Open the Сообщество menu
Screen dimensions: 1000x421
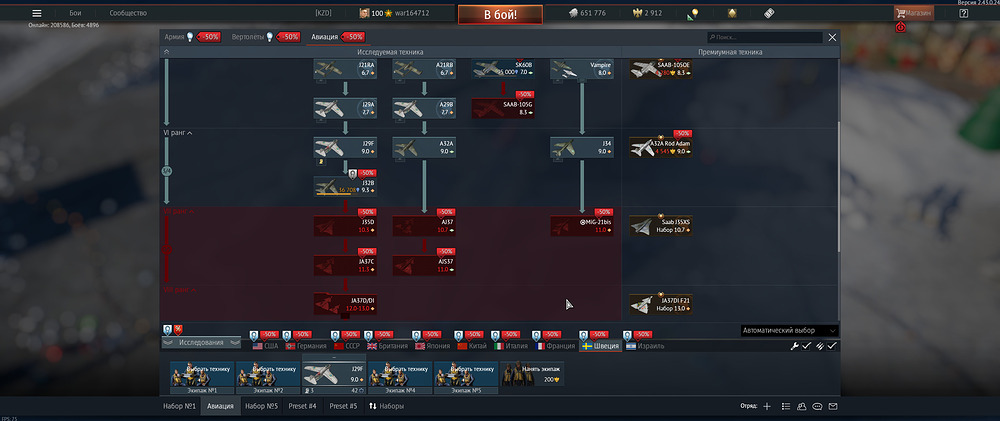[128, 13]
